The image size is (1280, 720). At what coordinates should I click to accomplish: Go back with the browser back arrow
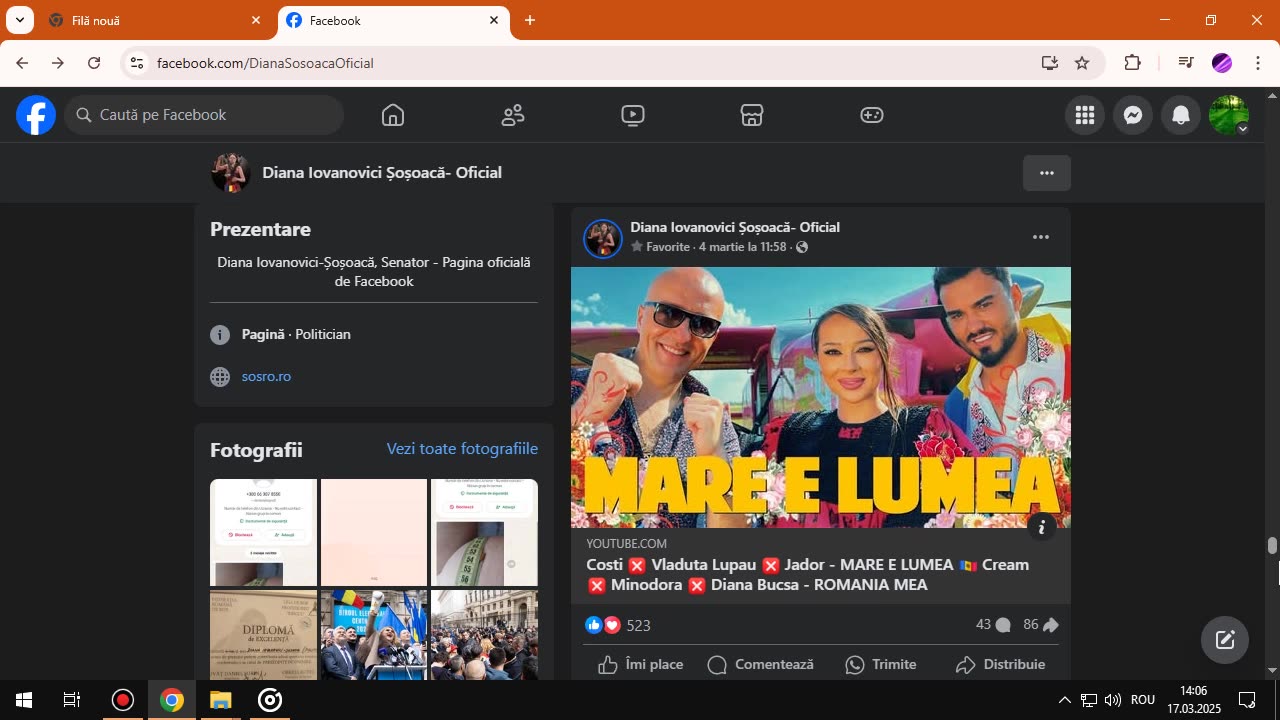point(22,63)
